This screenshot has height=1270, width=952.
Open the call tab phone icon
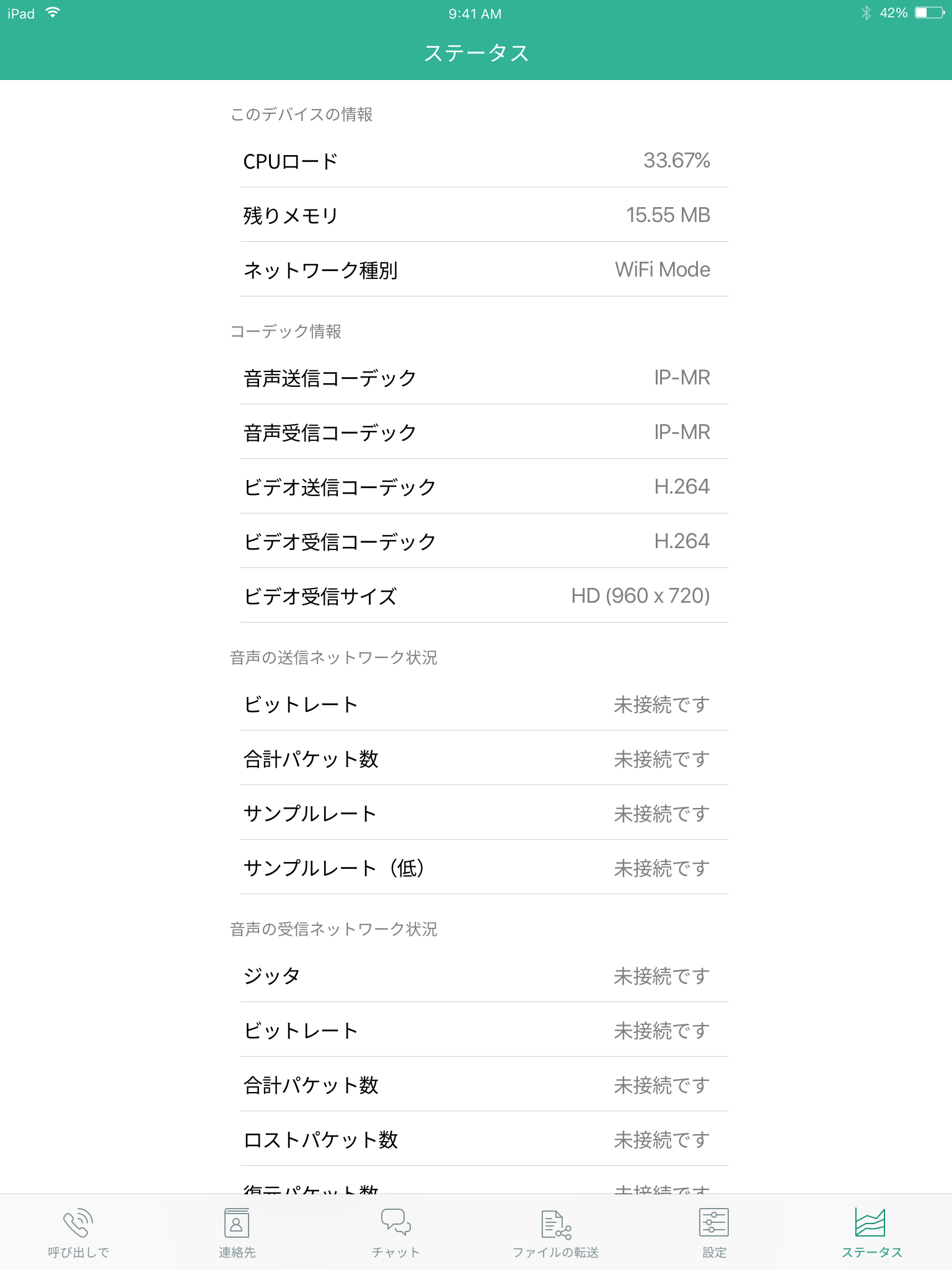click(x=78, y=1223)
